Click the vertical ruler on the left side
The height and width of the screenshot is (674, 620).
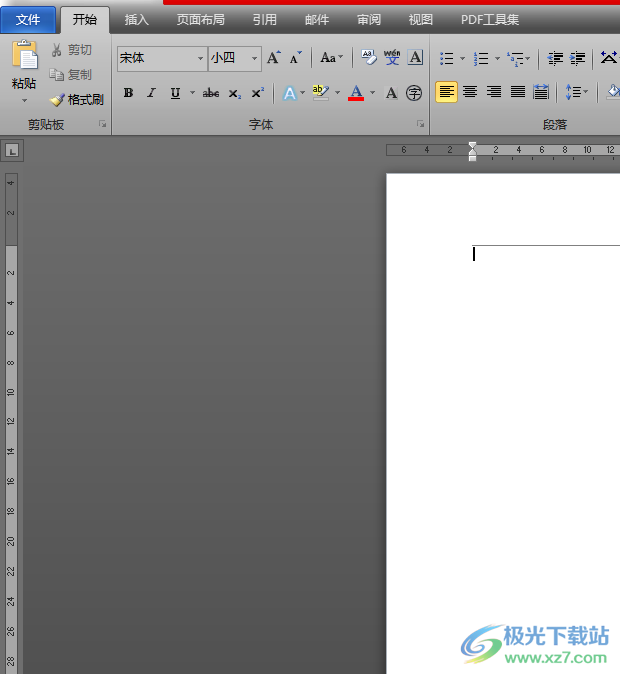point(11,423)
